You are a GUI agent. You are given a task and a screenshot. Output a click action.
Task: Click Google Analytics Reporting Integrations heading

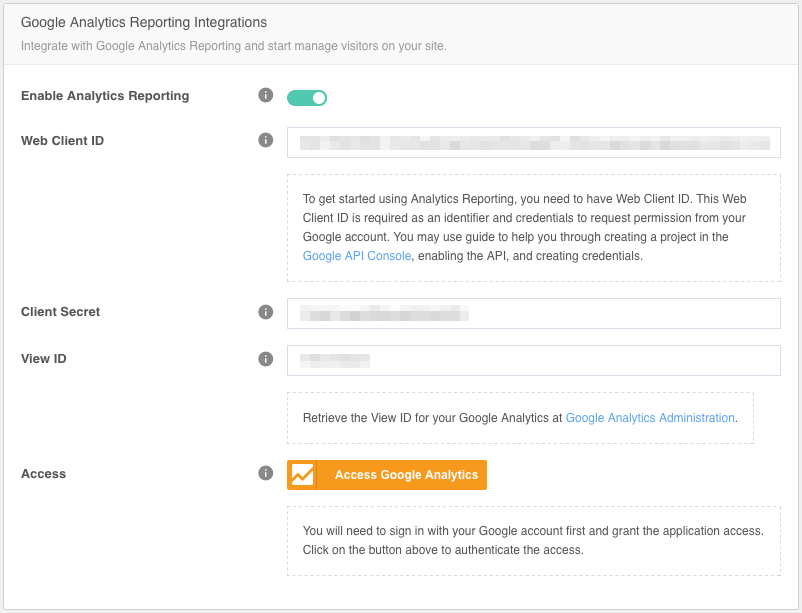click(144, 23)
